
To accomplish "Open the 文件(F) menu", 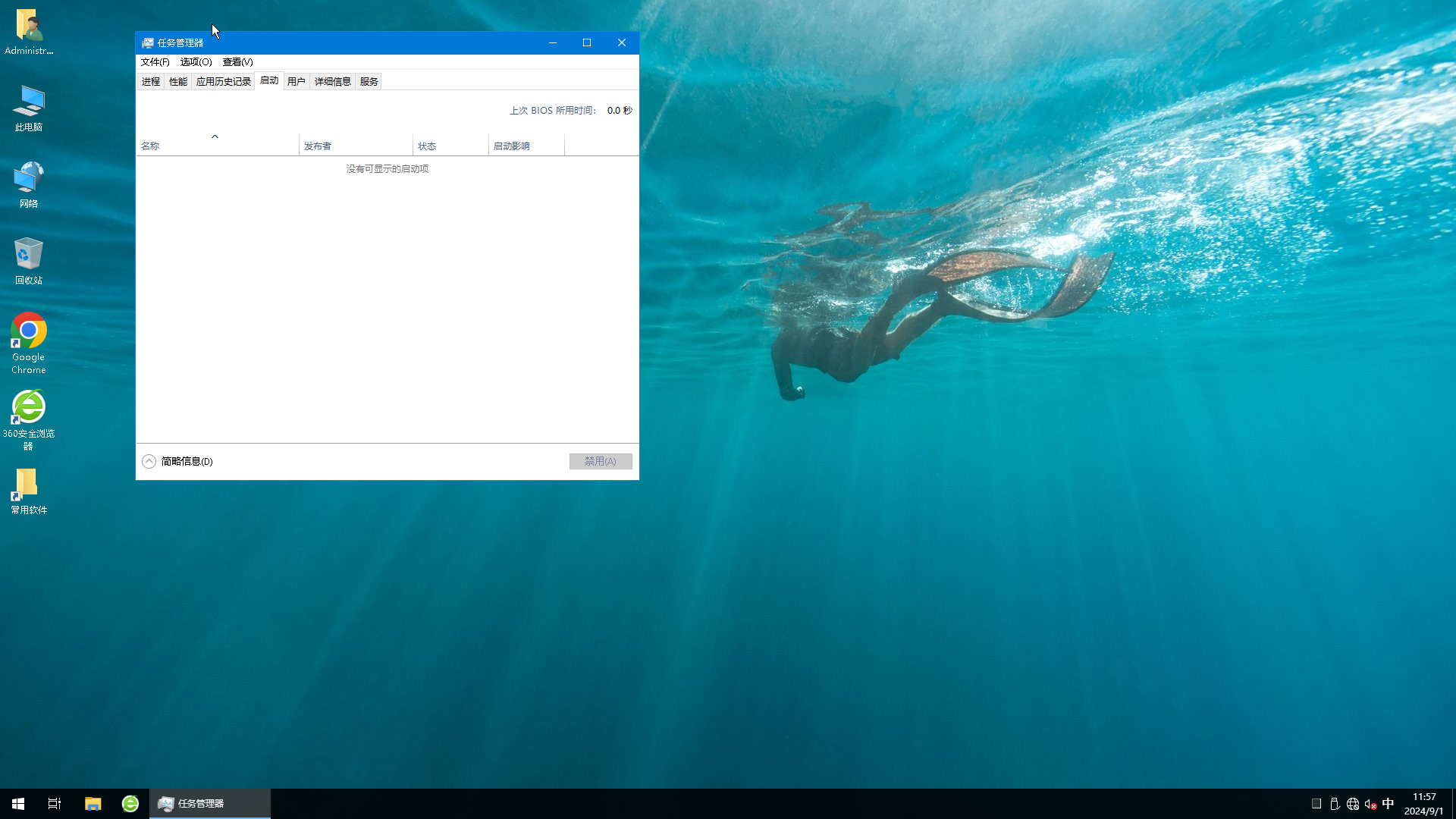I will (155, 62).
